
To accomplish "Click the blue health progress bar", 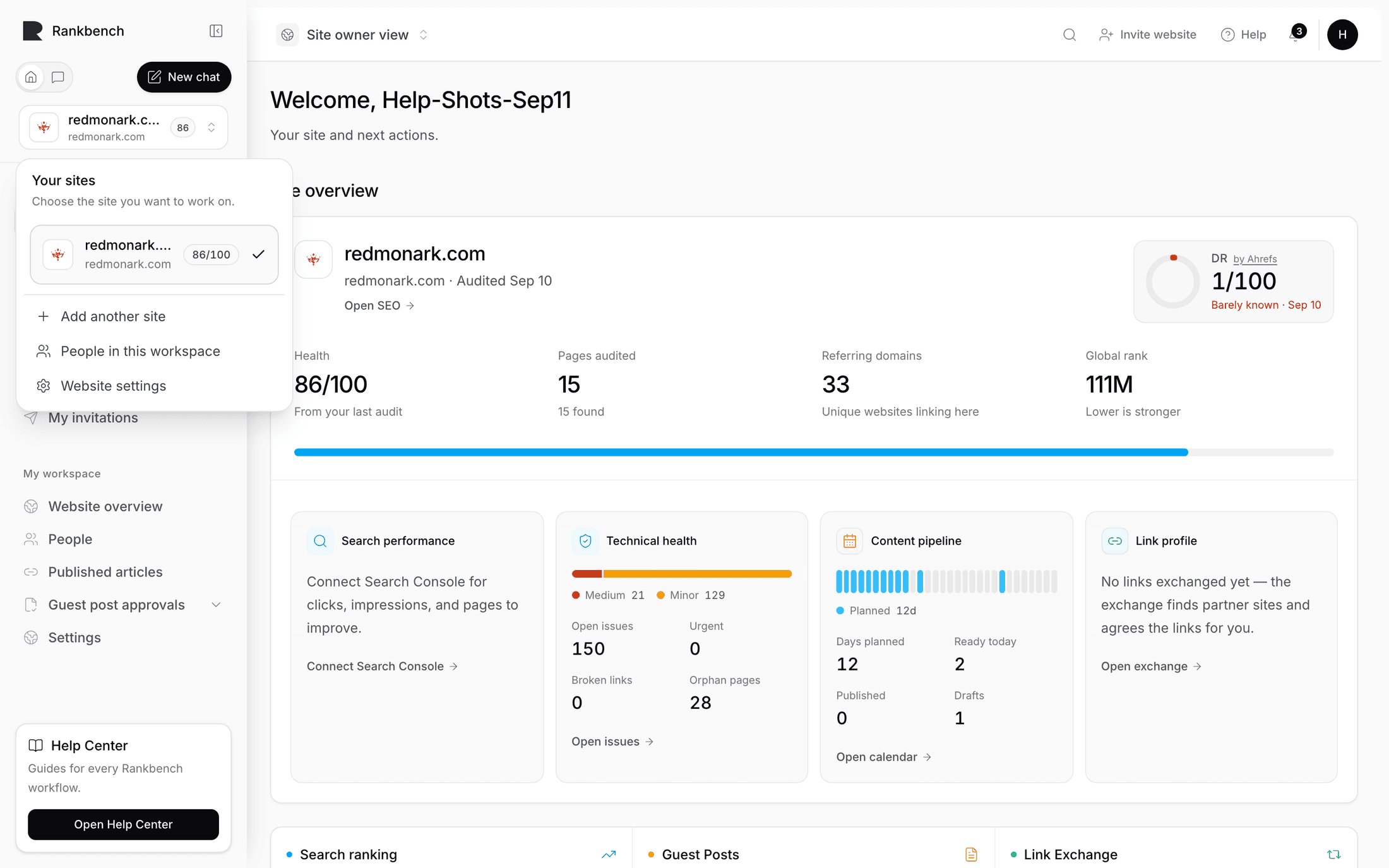I will [x=814, y=452].
